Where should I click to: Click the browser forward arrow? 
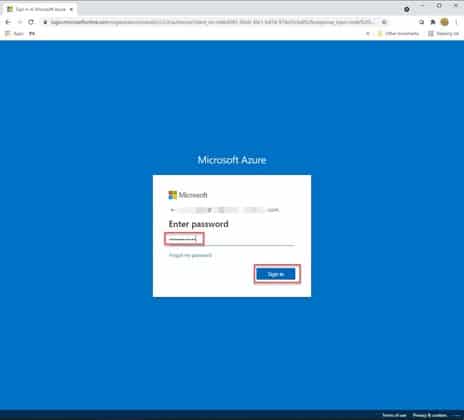[x=20, y=22]
